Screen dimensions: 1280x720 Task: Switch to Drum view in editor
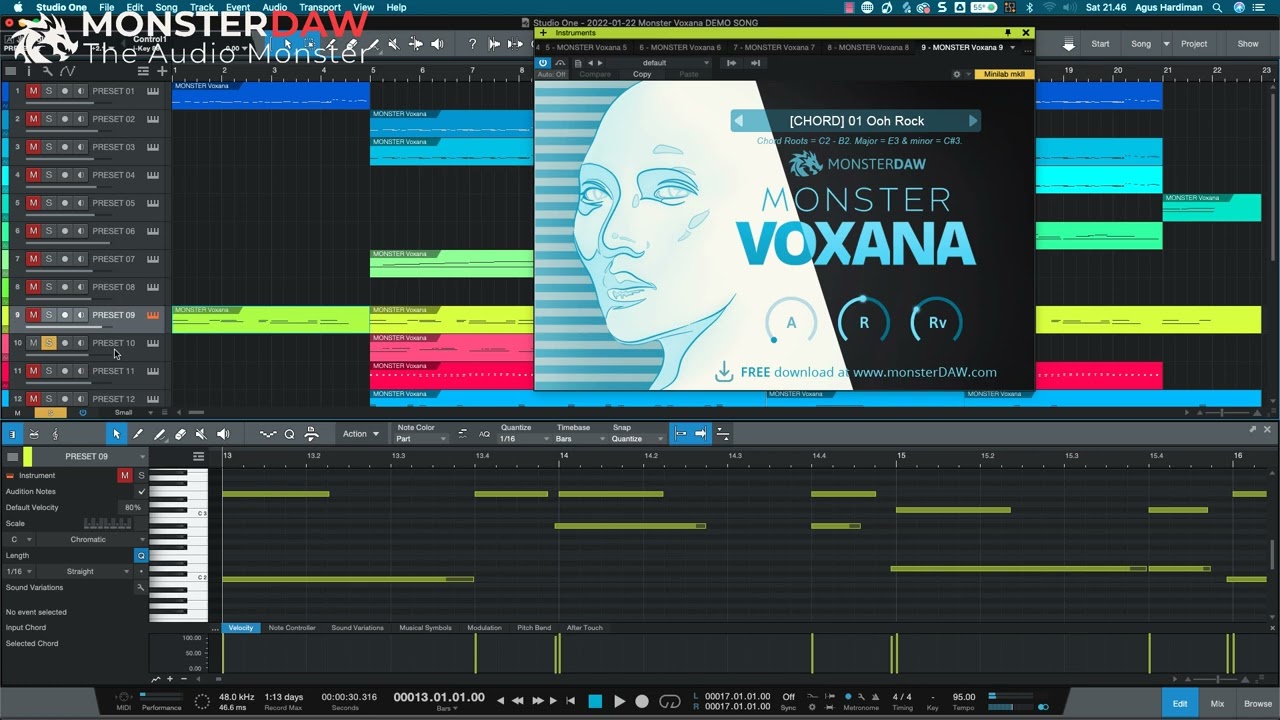click(34, 434)
